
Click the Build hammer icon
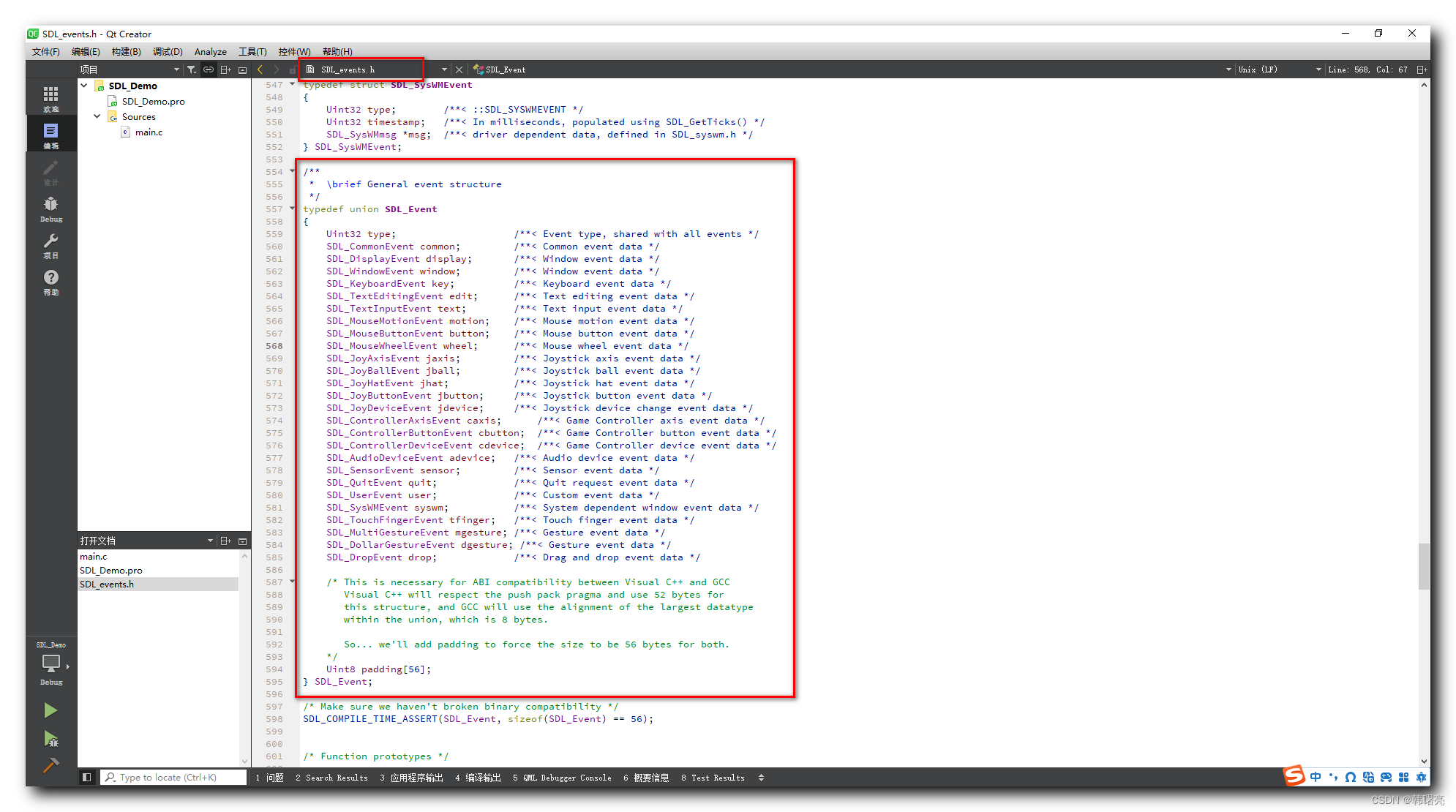coord(50,765)
